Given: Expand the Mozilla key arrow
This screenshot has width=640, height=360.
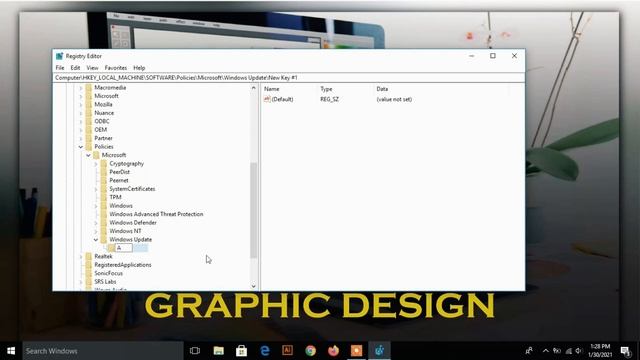Looking at the screenshot, I should click(x=81, y=104).
